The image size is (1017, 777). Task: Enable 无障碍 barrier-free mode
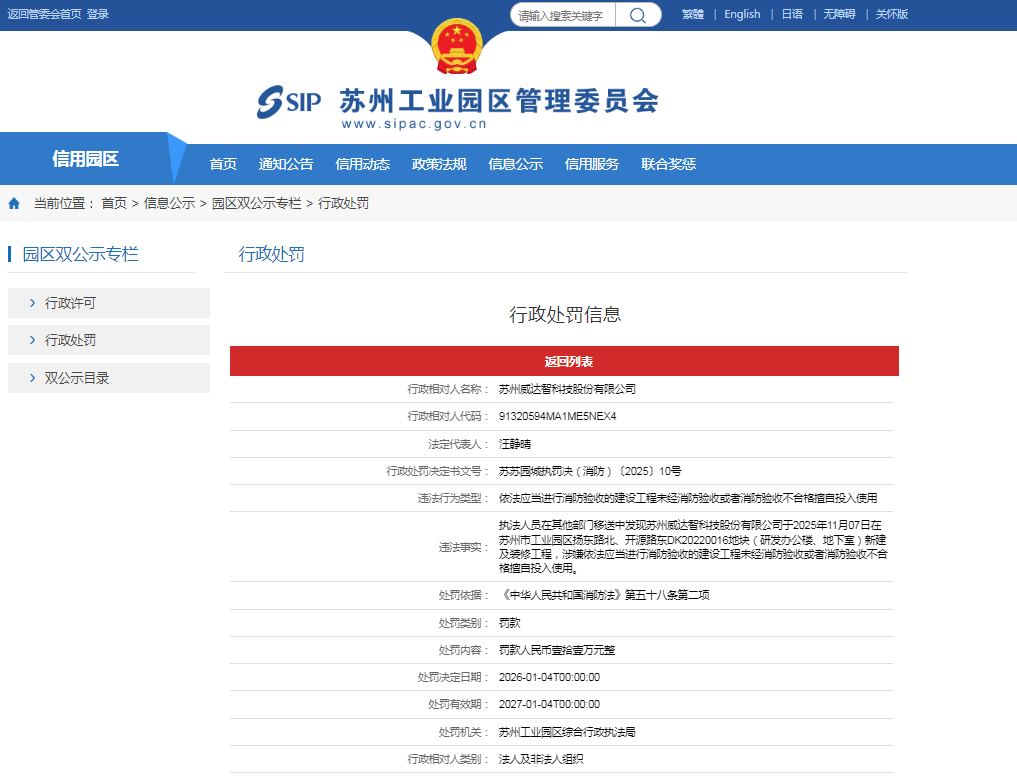(x=839, y=14)
